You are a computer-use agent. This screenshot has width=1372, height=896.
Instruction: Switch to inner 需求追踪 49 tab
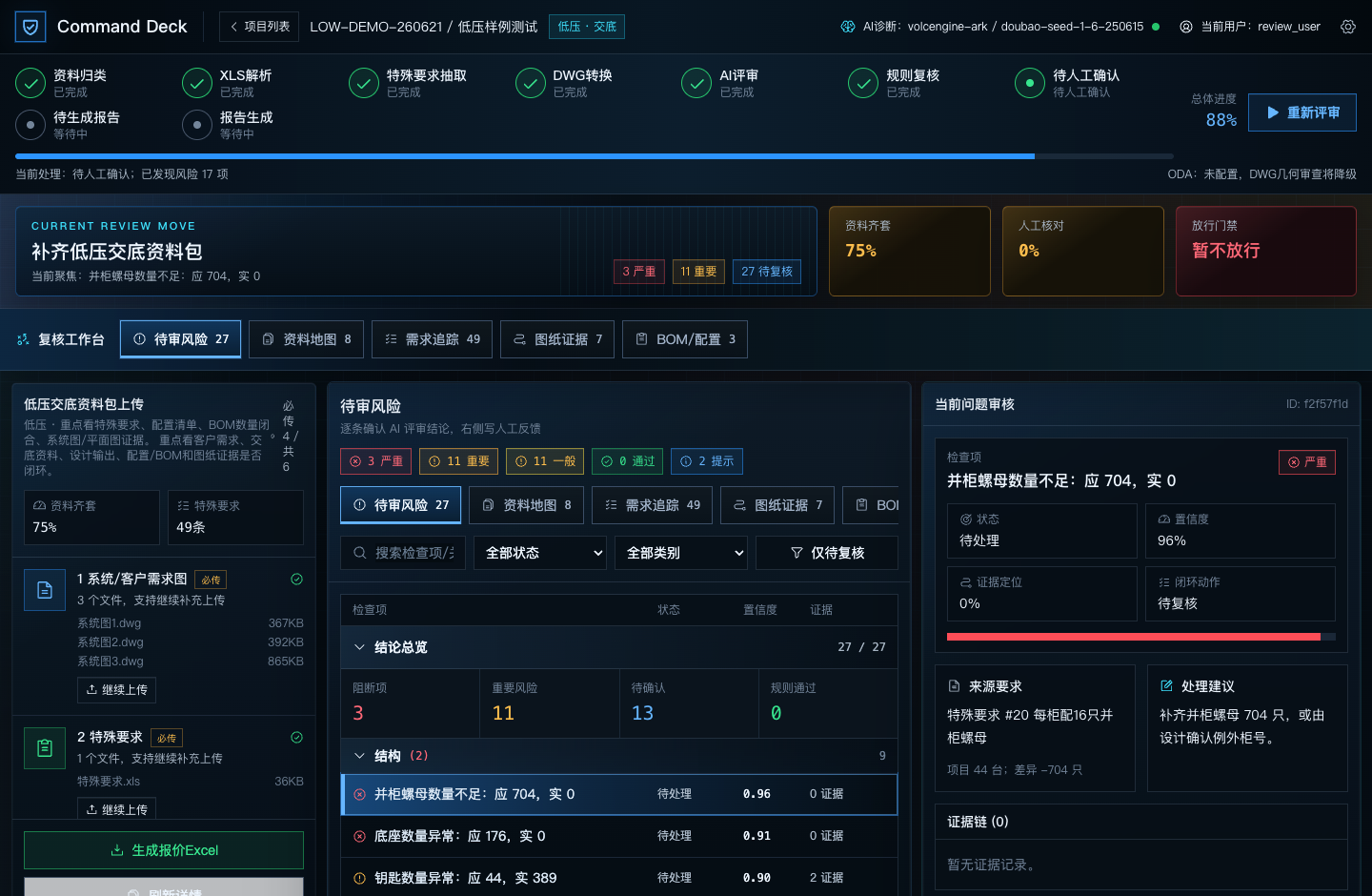coord(653,505)
